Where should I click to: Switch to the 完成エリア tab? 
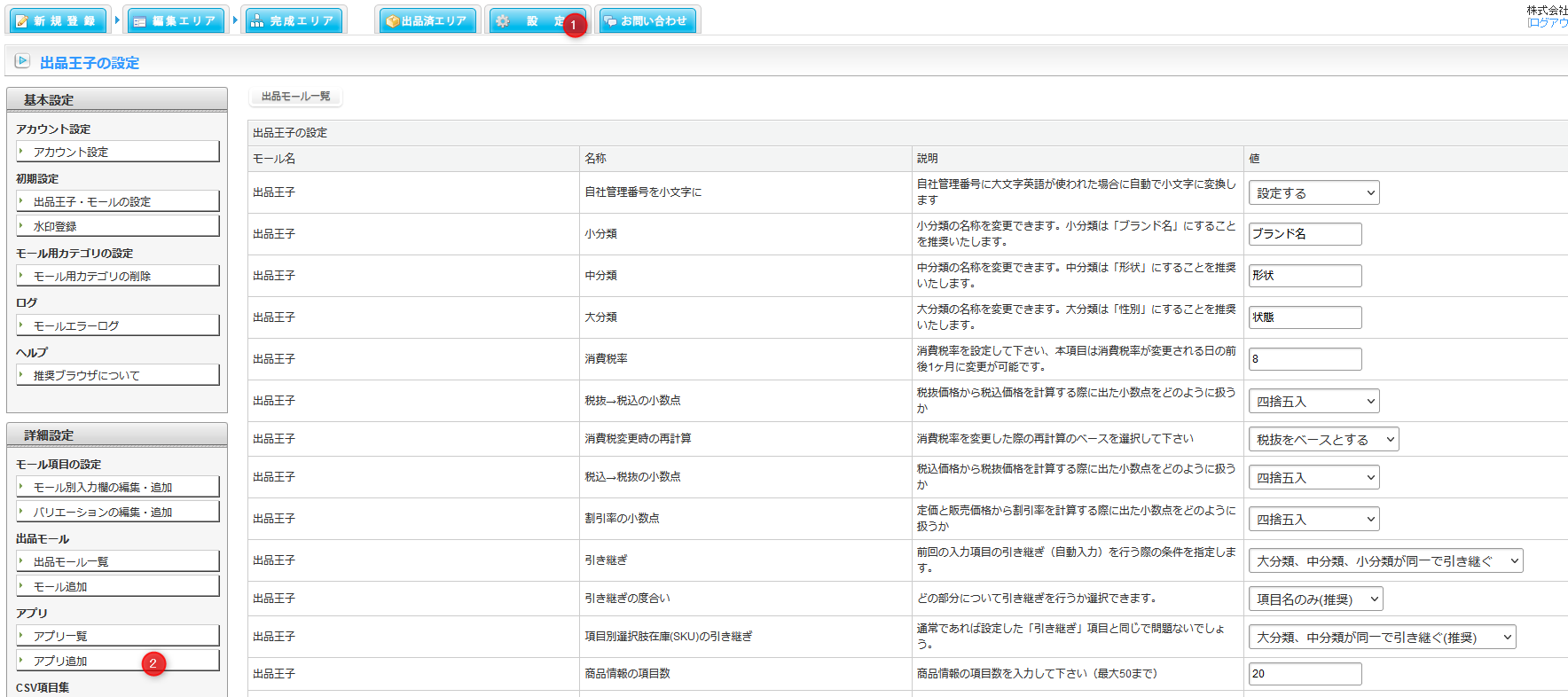tap(293, 20)
